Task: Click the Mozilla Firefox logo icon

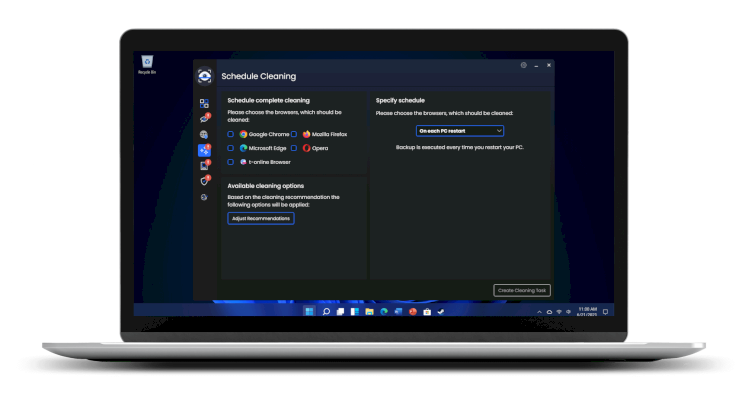Action: pyautogui.click(x=306, y=134)
